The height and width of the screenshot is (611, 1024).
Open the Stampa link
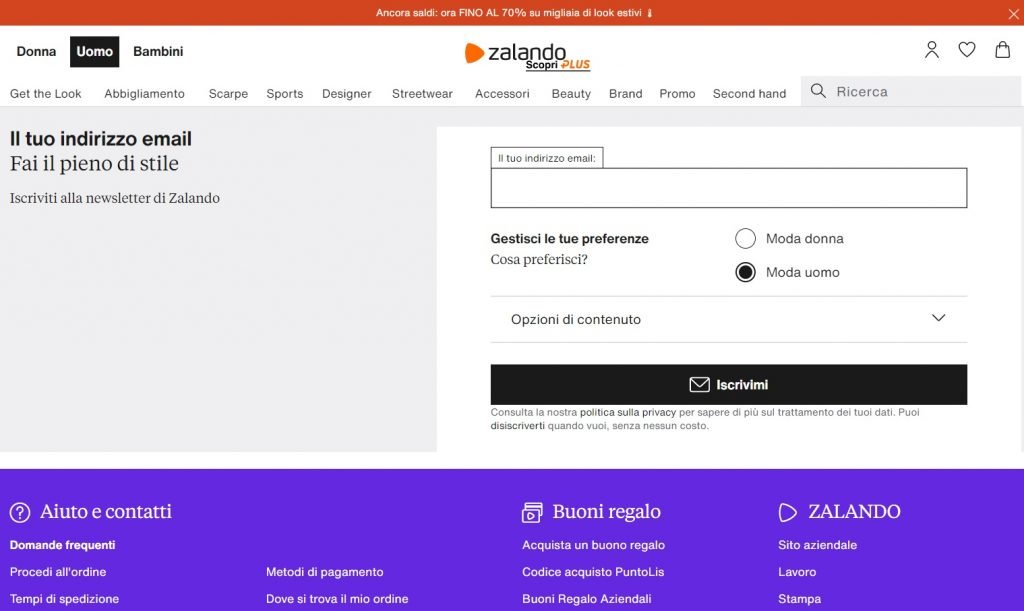[x=800, y=599]
